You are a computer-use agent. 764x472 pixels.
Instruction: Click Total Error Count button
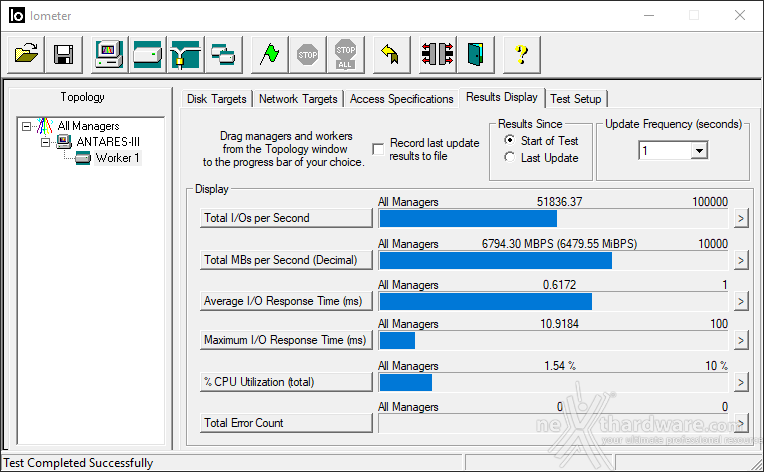[286, 423]
